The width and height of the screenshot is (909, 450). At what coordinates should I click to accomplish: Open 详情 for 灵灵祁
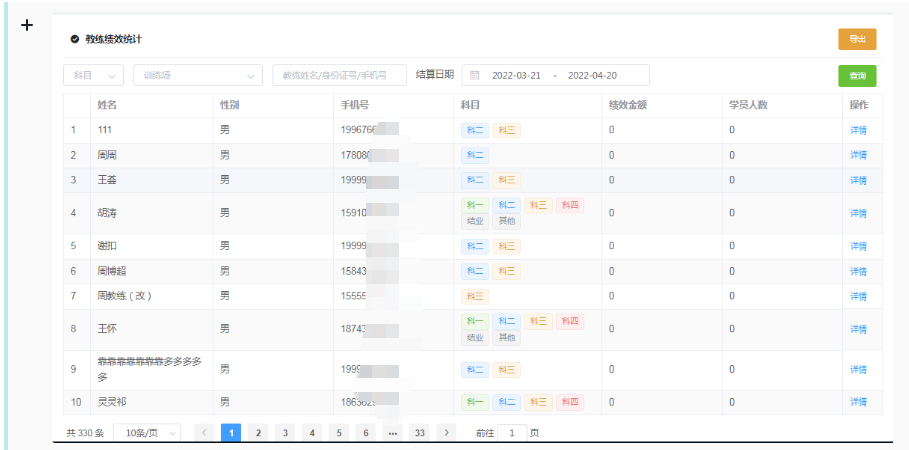(x=858, y=402)
